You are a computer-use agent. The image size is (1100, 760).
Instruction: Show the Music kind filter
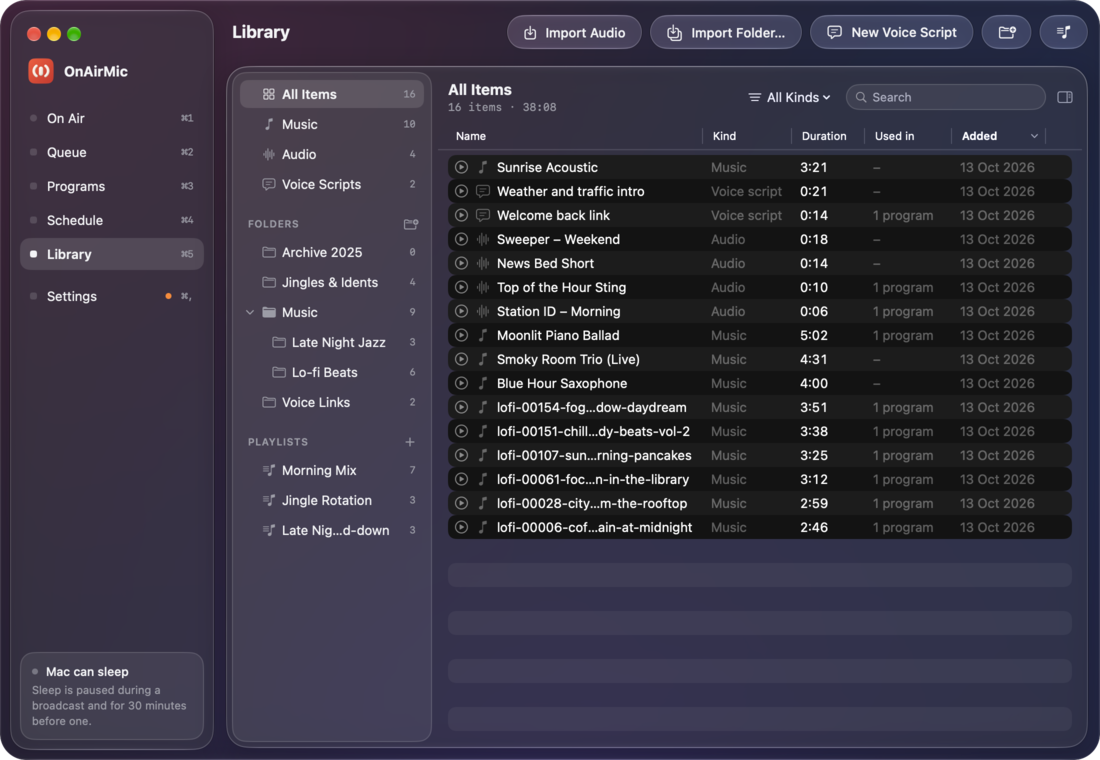[x=332, y=124]
